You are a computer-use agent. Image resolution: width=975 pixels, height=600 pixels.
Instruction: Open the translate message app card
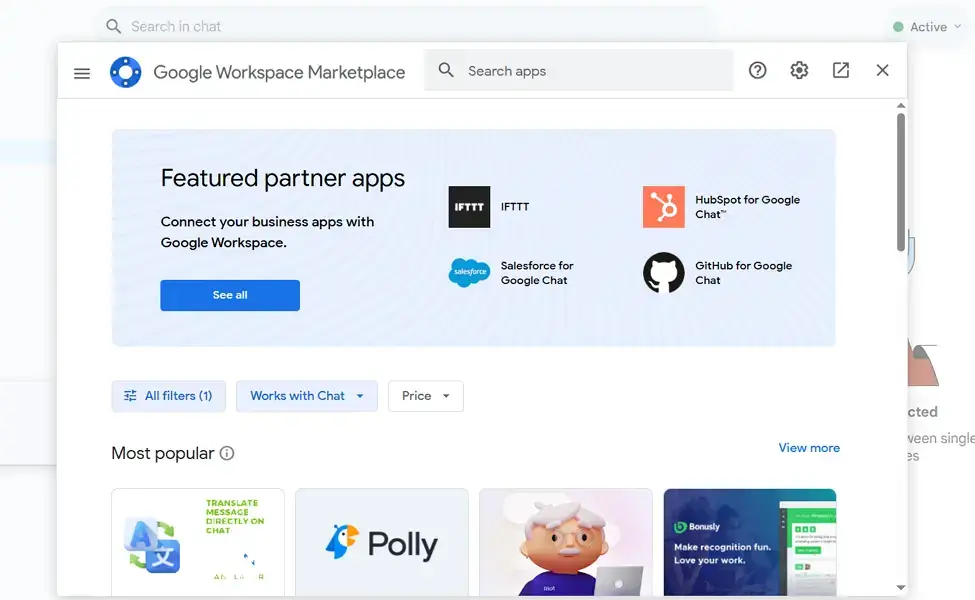click(x=198, y=542)
